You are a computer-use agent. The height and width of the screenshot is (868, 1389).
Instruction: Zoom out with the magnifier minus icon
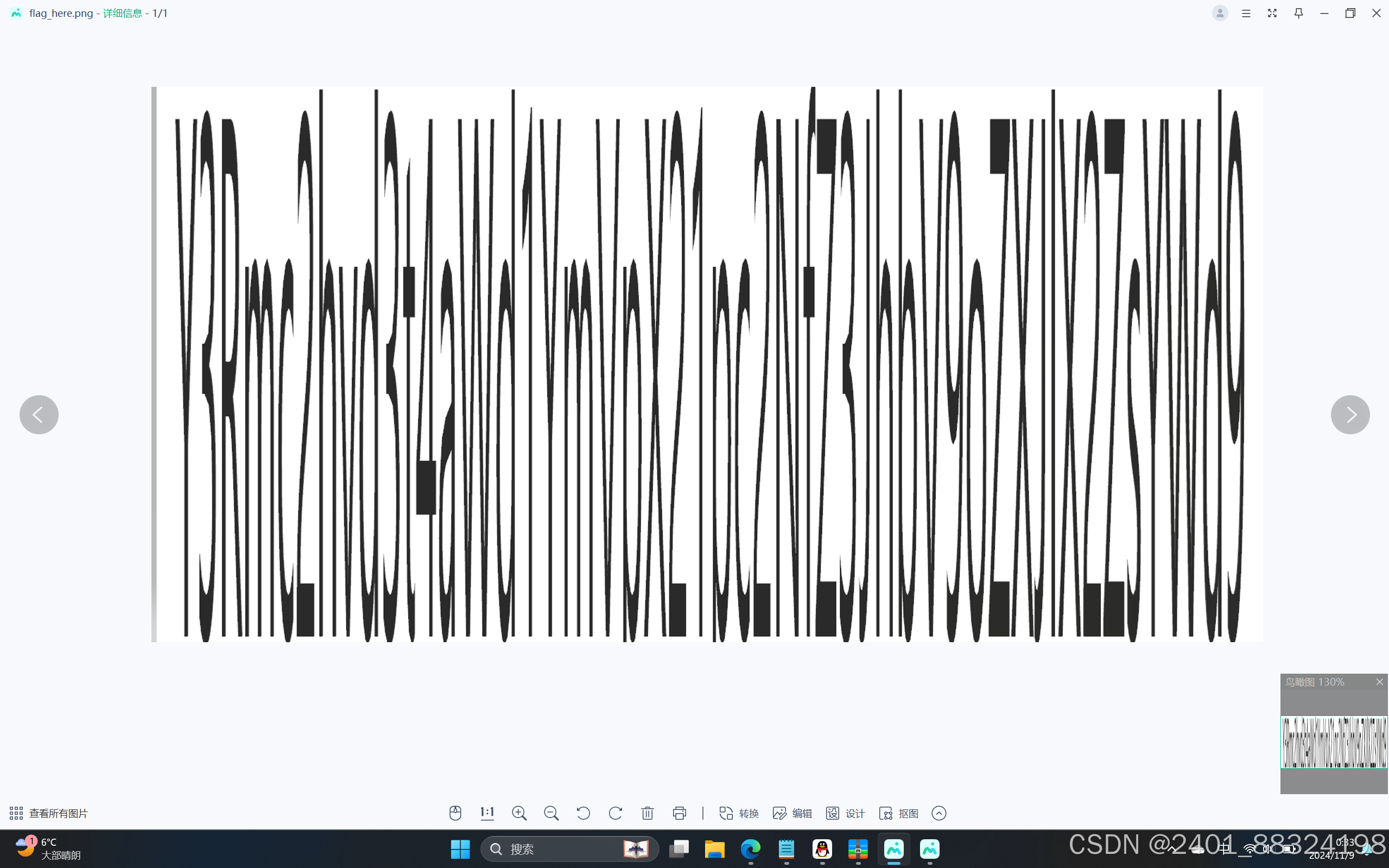[551, 813]
